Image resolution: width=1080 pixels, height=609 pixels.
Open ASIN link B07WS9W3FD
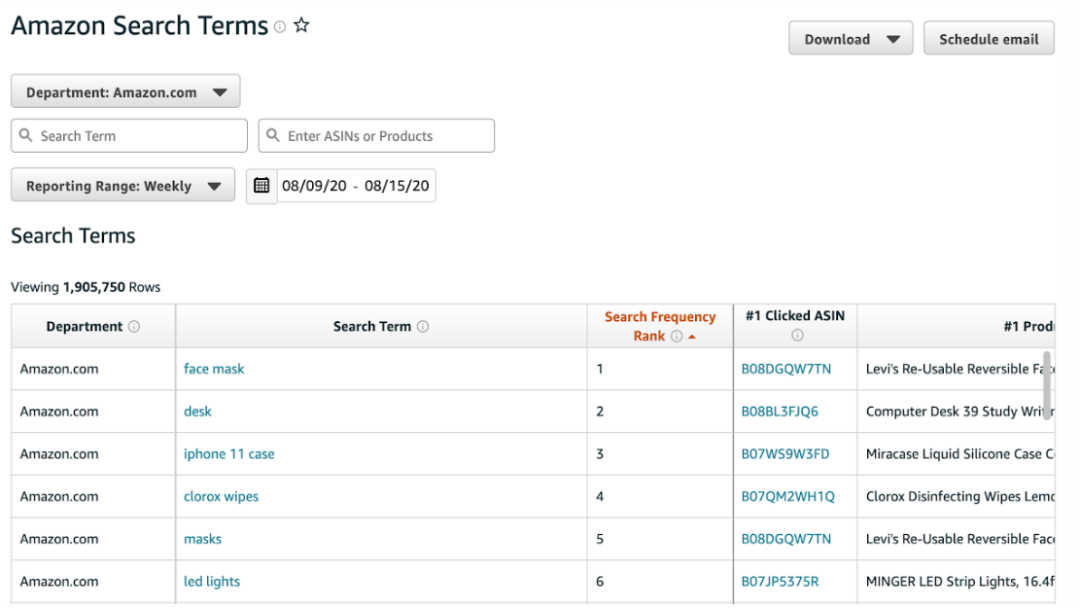[785, 454]
